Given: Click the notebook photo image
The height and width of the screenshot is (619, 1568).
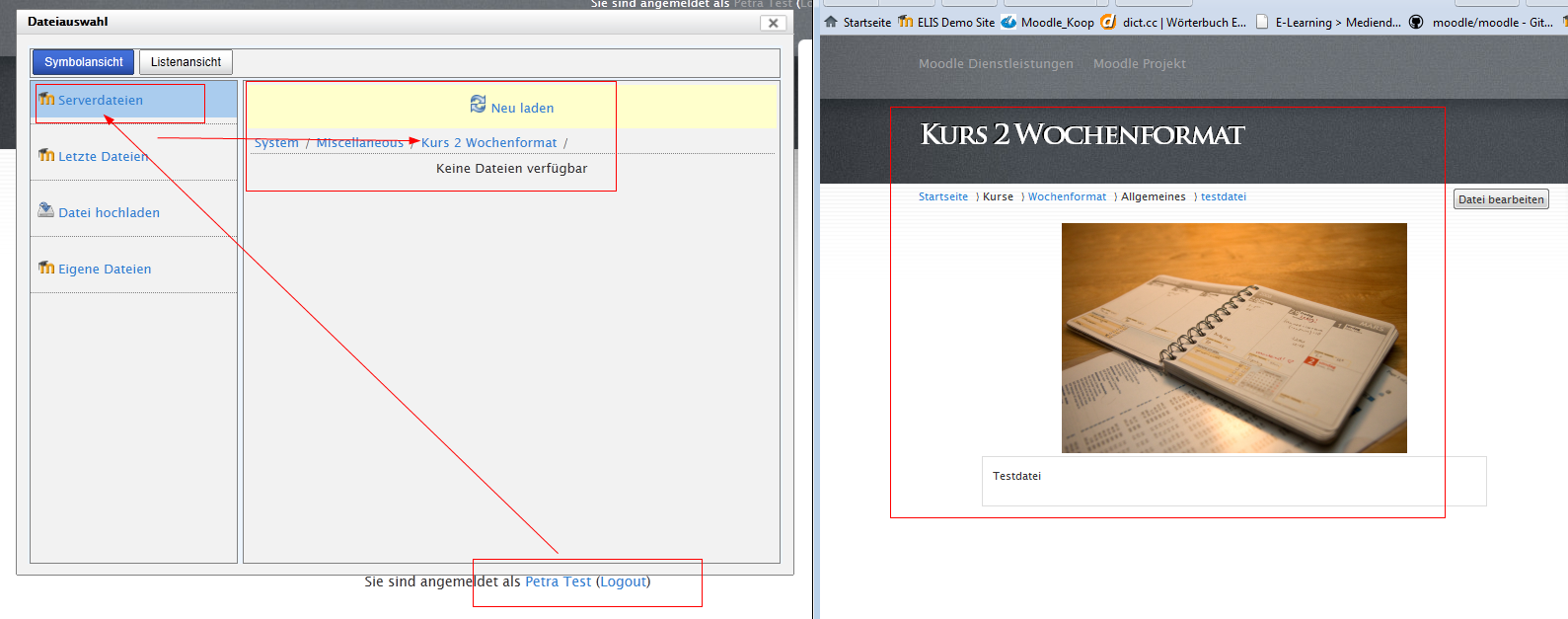Looking at the screenshot, I should 1234,338.
